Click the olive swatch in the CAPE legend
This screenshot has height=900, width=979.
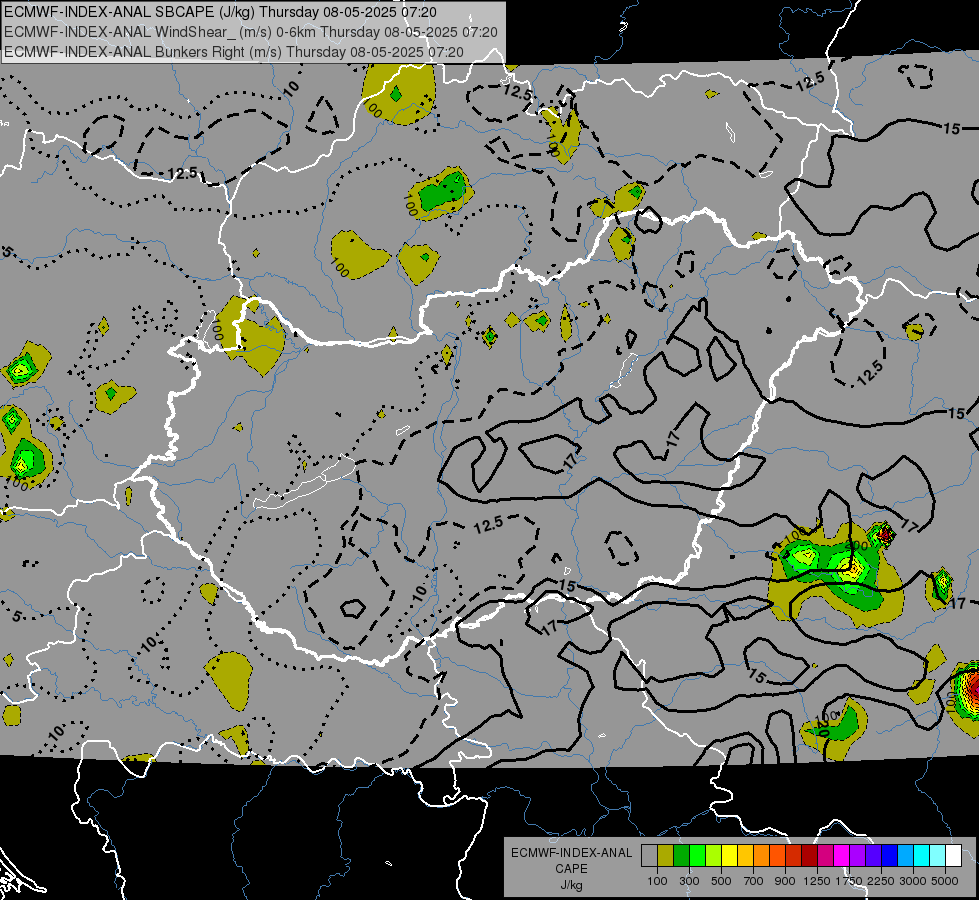[666, 856]
